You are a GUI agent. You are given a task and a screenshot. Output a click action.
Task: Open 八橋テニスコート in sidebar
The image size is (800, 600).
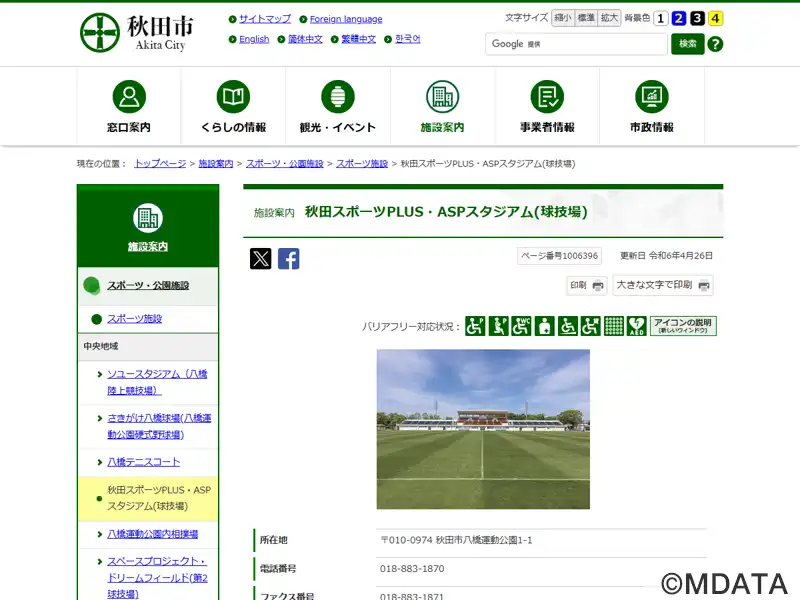click(144, 462)
